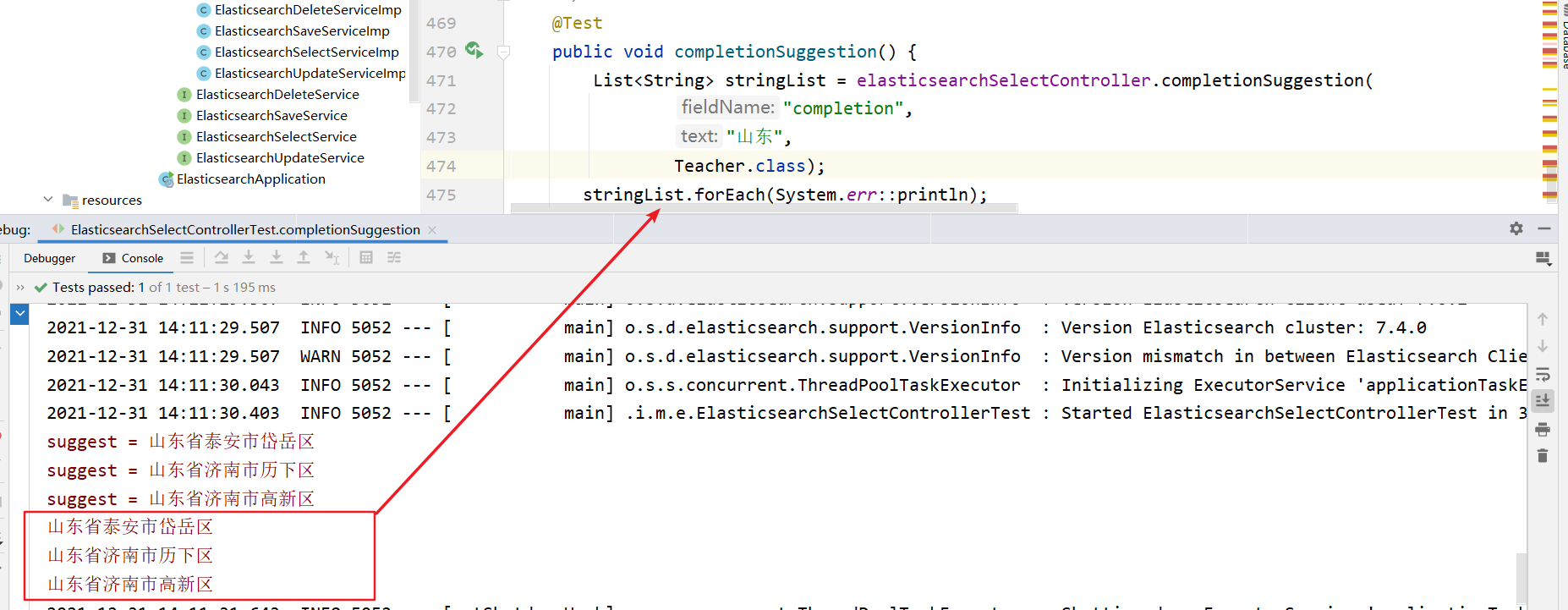
Task: Click the Database side panel tab
Action: [x=1564, y=38]
